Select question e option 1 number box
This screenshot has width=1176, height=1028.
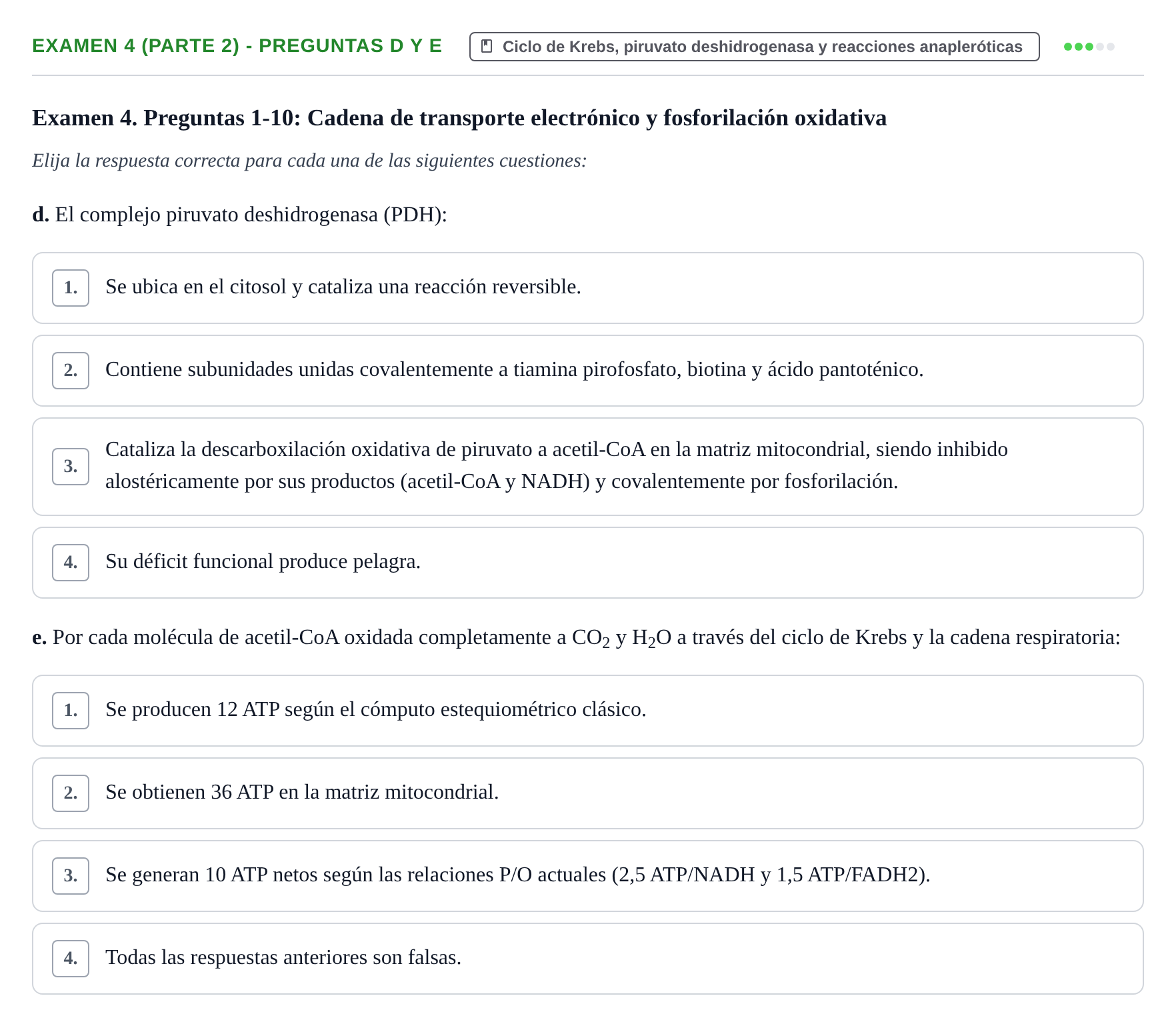[x=71, y=711]
